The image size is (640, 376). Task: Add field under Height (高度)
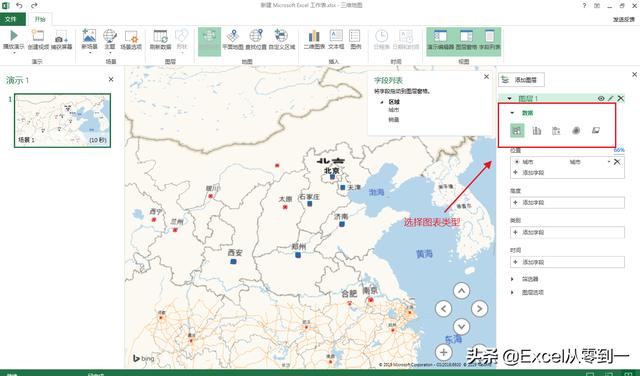click(x=567, y=202)
